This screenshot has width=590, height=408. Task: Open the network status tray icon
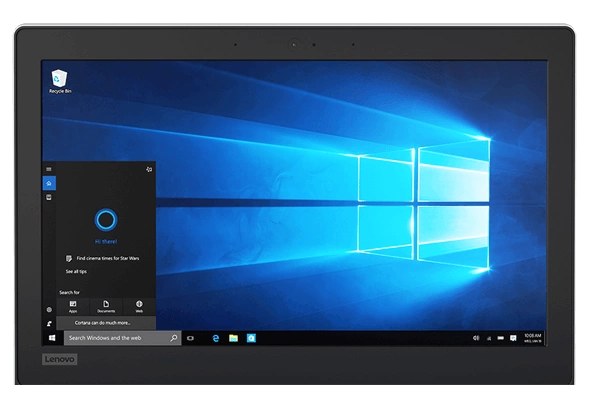point(489,338)
